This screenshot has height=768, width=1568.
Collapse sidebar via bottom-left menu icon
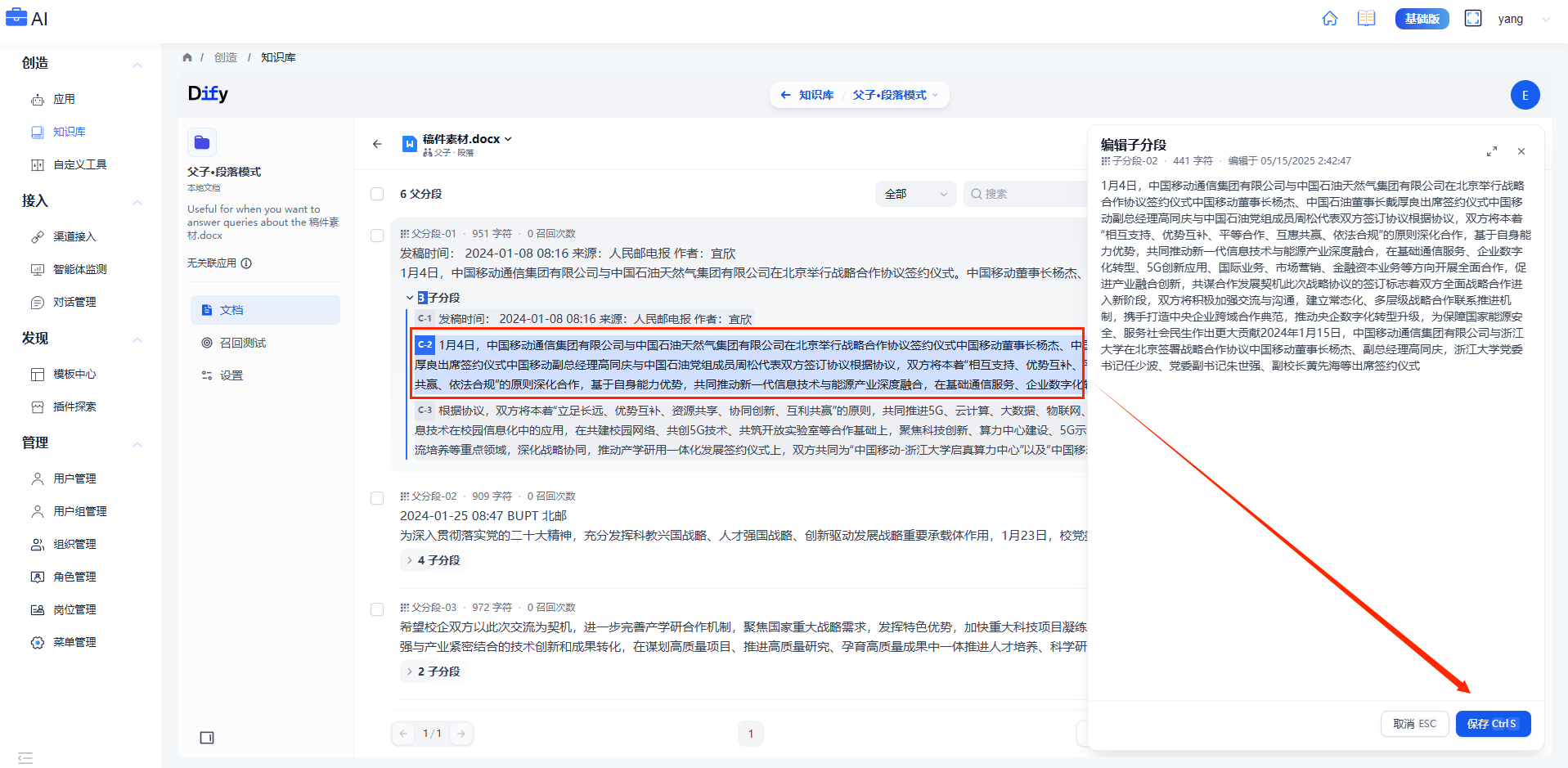click(25, 757)
